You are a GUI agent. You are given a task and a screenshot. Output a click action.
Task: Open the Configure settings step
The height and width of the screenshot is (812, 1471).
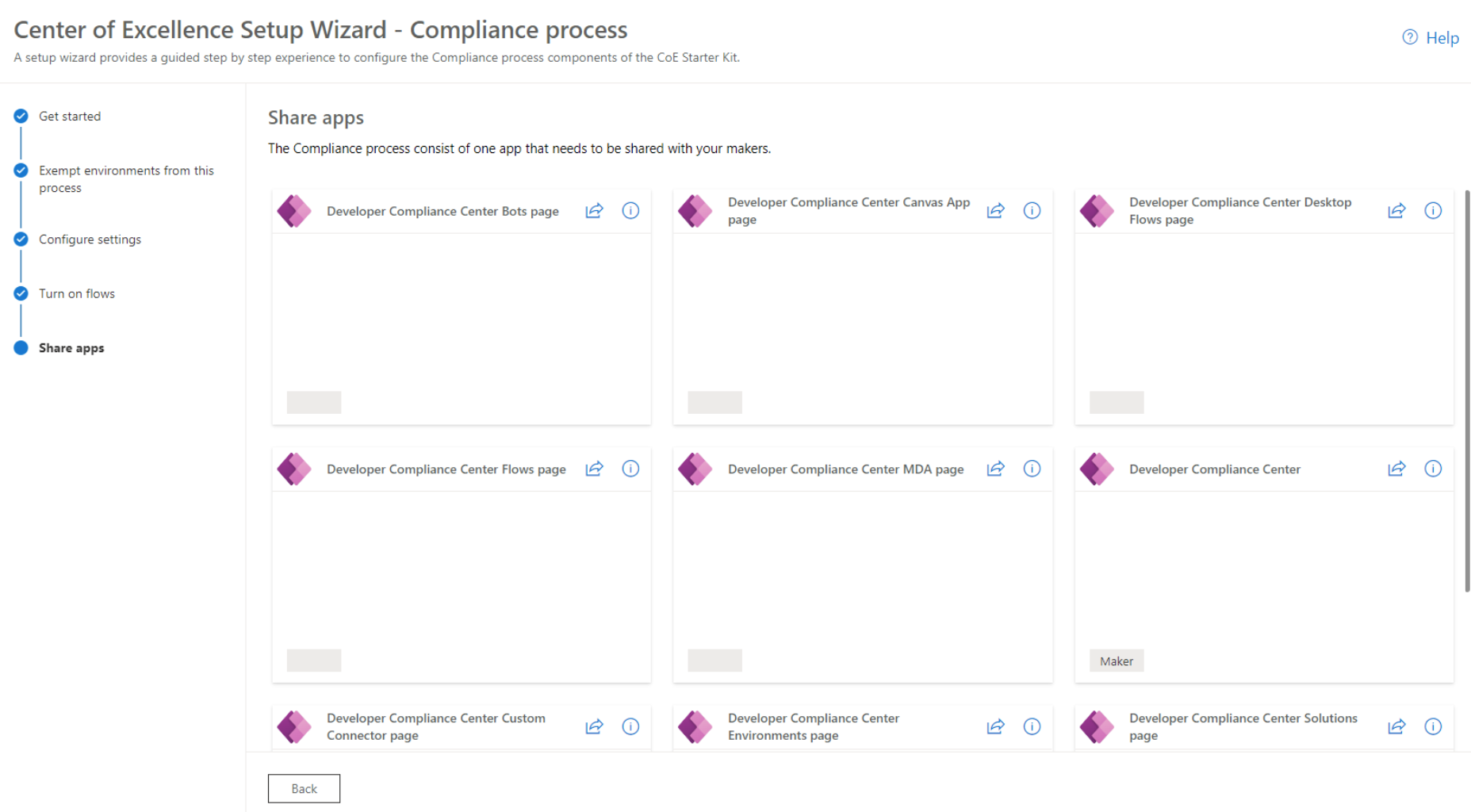[90, 239]
